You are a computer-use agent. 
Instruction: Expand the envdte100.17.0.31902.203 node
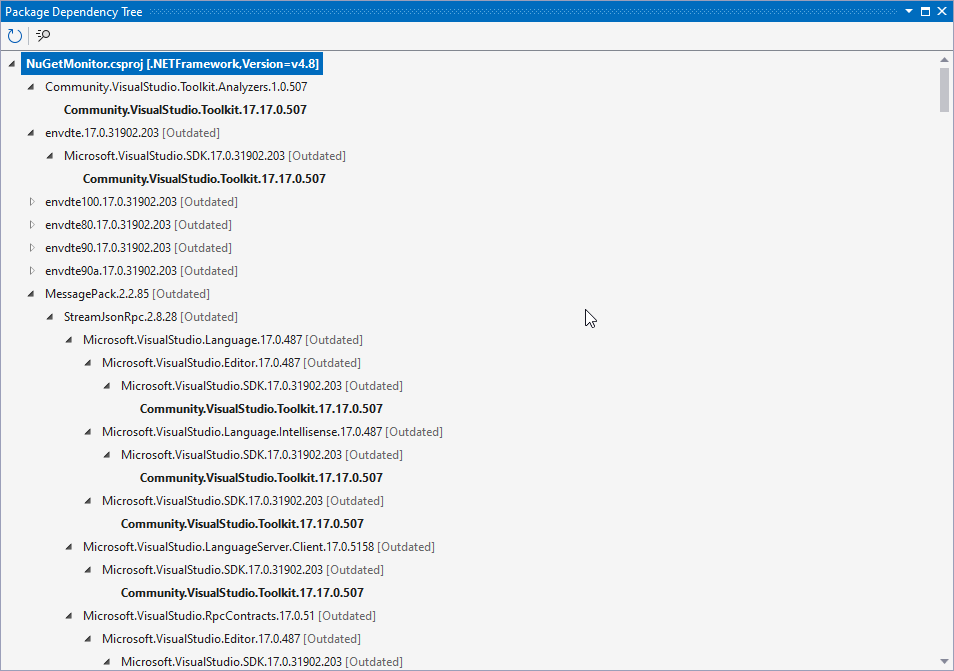point(32,201)
